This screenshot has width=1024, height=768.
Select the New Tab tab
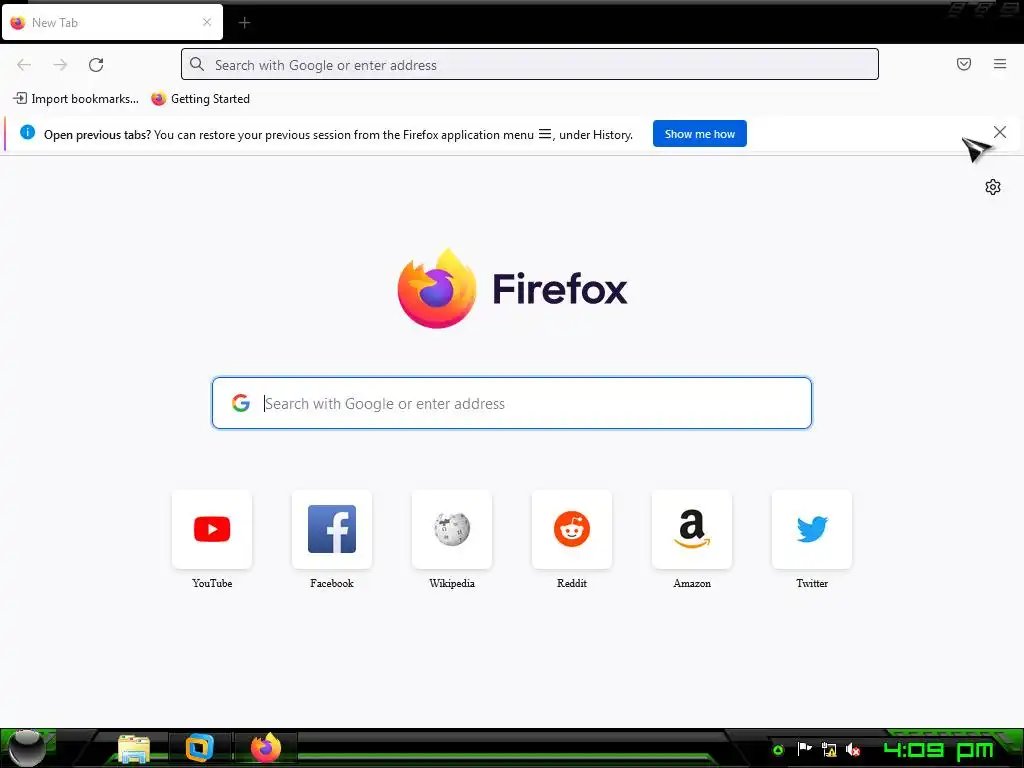tap(112, 22)
